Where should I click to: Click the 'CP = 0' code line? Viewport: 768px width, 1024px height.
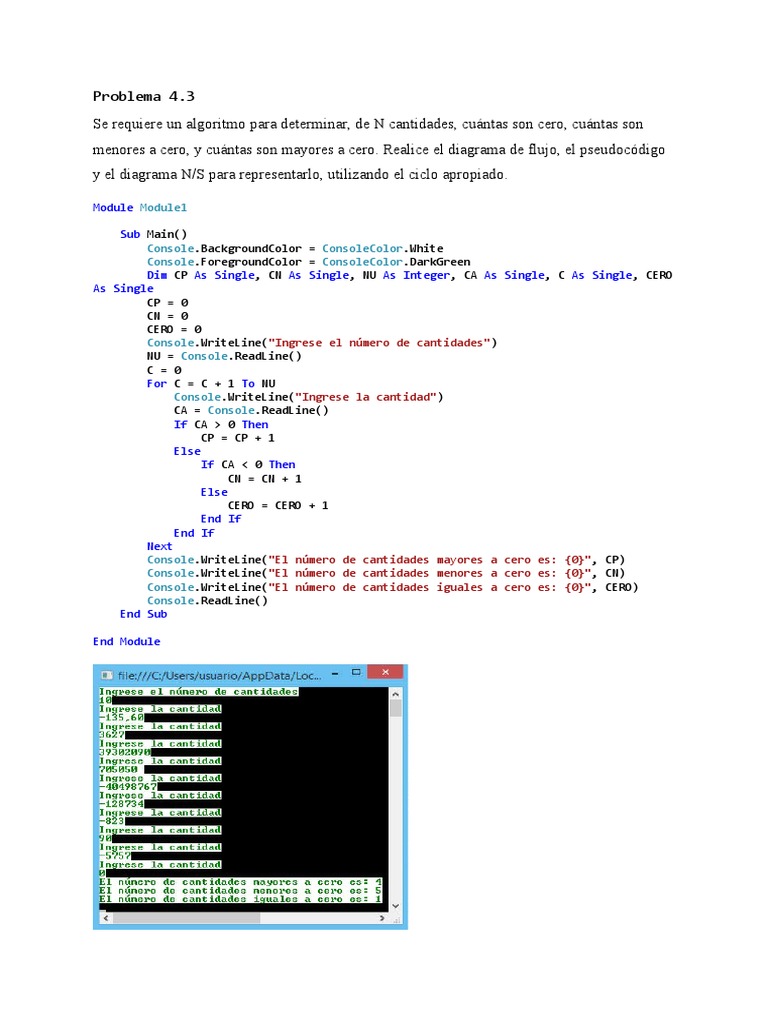168,303
